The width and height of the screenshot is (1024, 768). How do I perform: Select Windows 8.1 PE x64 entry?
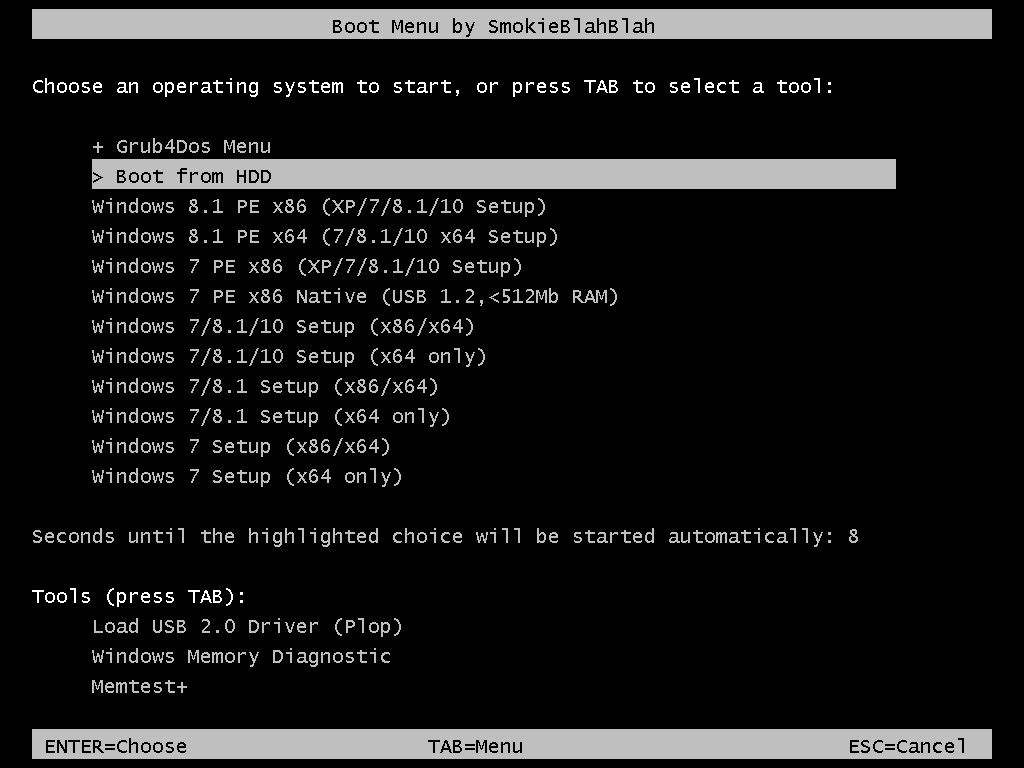(x=325, y=236)
